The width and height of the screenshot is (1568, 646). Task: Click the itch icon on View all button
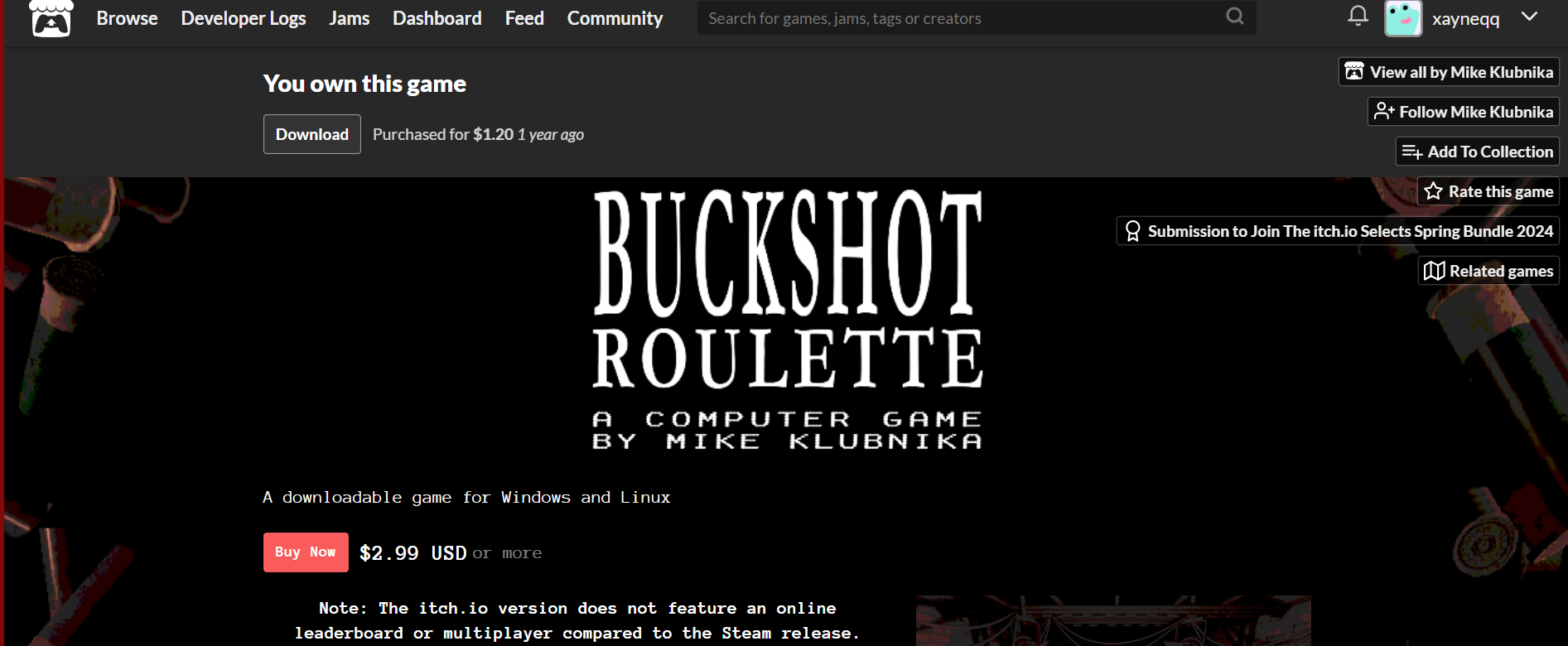point(1354,71)
